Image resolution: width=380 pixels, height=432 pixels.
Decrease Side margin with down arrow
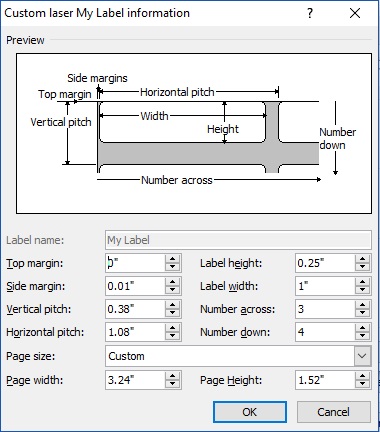coord(172,290)
